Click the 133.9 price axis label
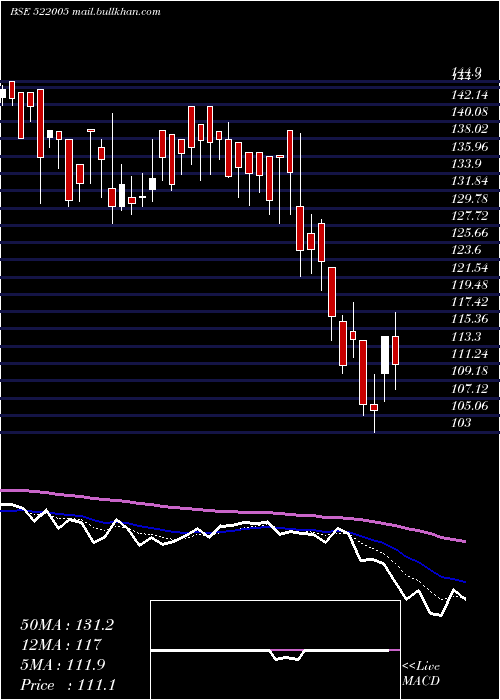The width and height of the screenshot is (500, 700). point(467,164)
